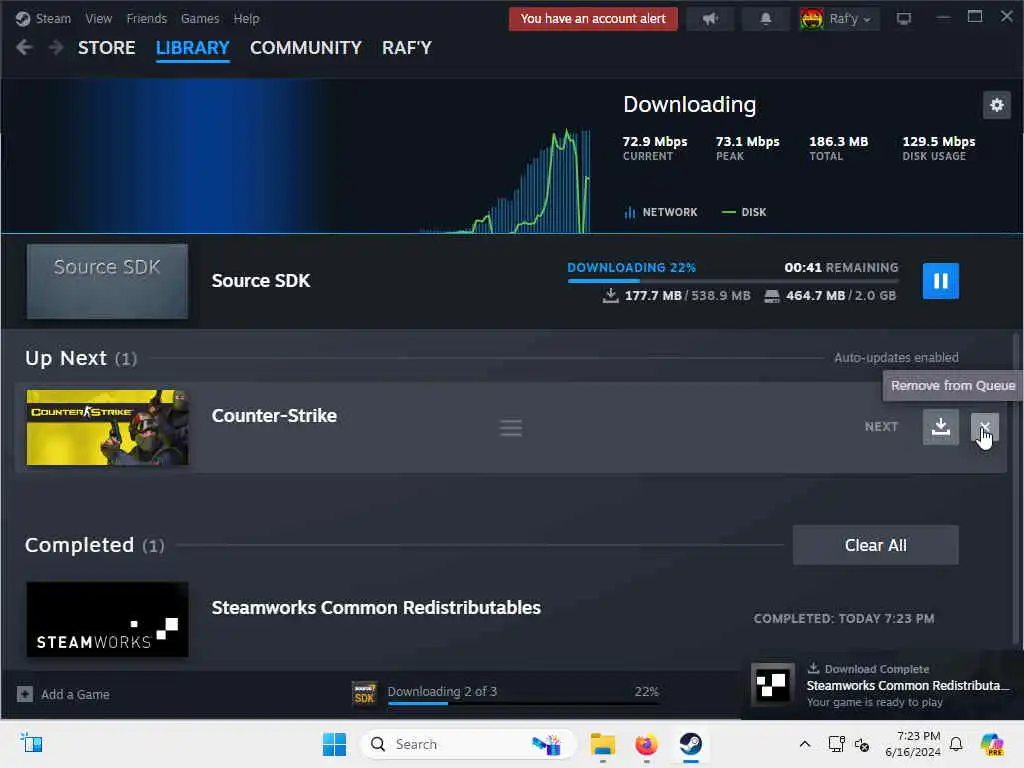The height and width of the screenshot is (768, 1024).
Task: Click the Source SDK title
Action: (261, 281)
